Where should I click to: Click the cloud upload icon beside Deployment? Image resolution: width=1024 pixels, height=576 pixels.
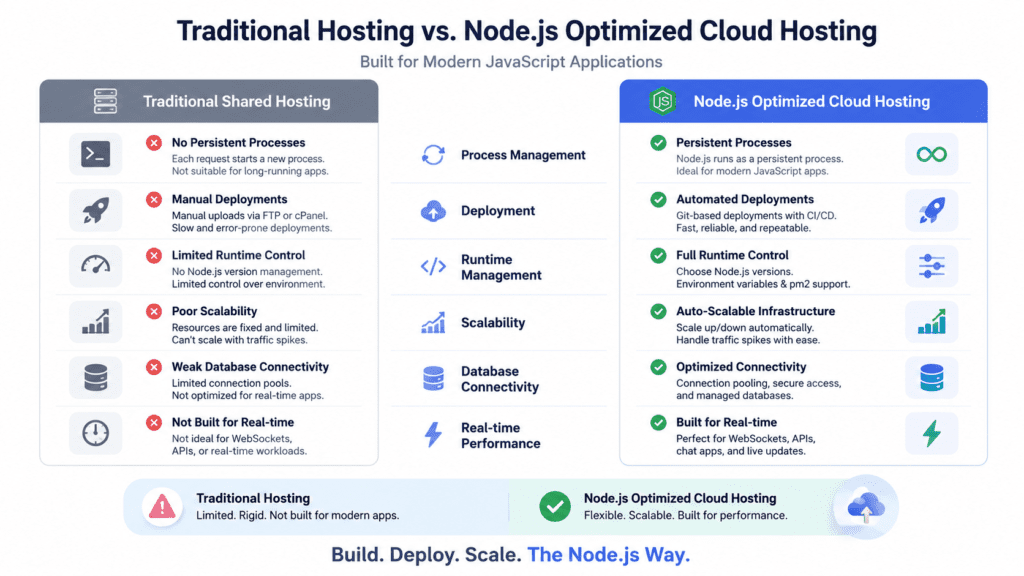(433, 211)
